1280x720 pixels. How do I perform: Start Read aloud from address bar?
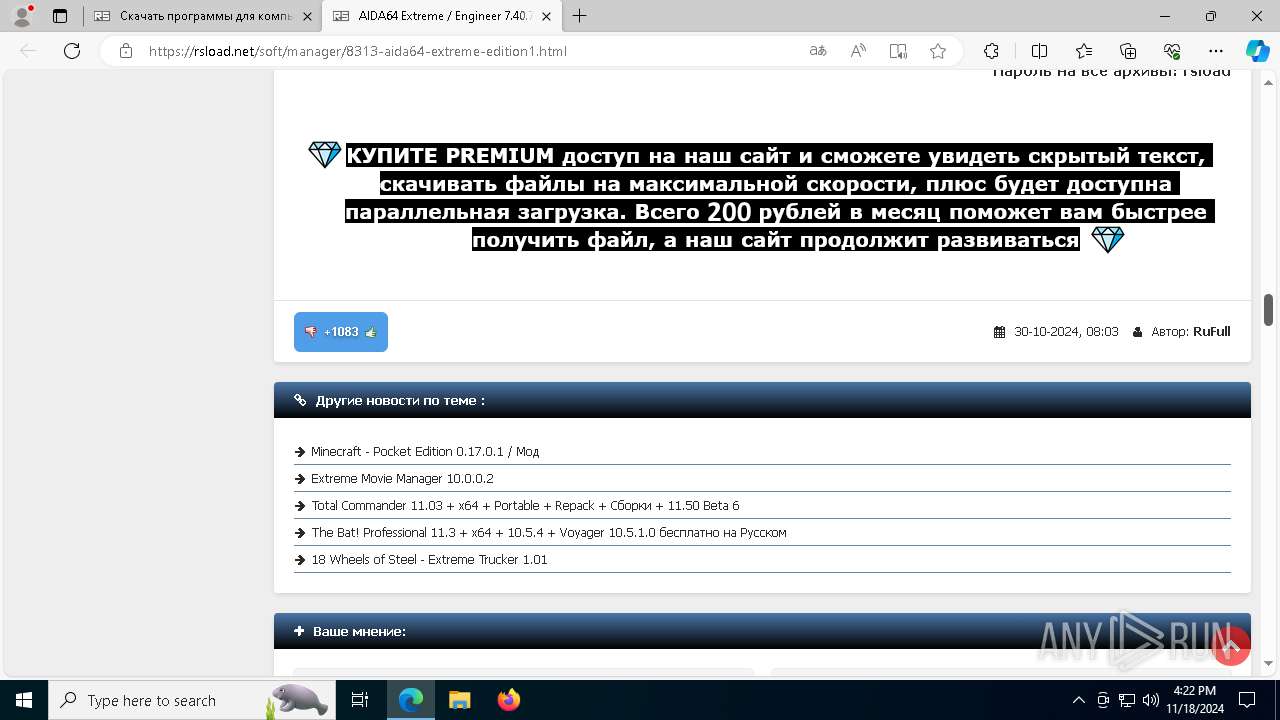[x=858, y=51]
